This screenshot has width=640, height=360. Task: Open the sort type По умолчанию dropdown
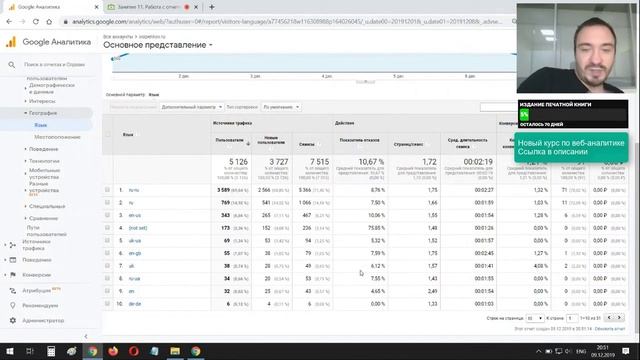point(281,107)
